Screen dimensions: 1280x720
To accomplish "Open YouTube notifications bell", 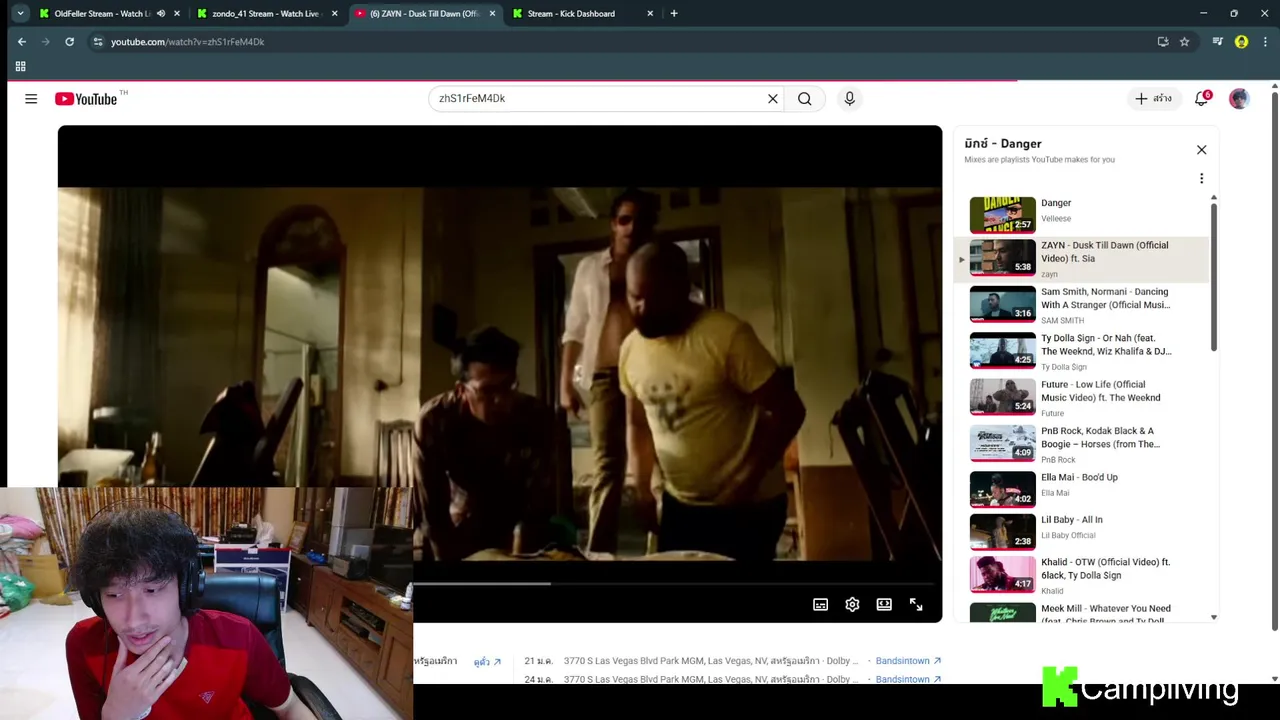I will coord(1202,98).
